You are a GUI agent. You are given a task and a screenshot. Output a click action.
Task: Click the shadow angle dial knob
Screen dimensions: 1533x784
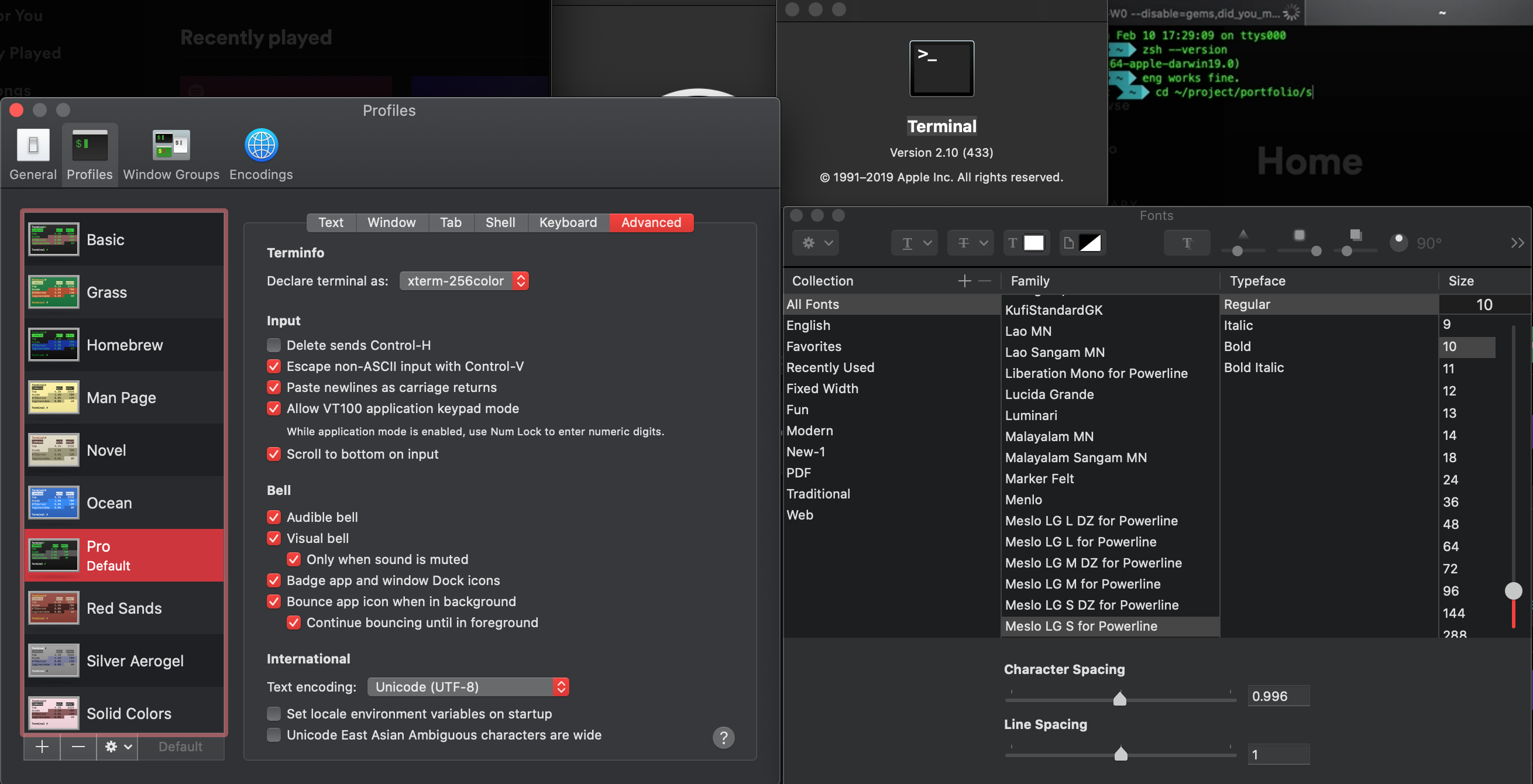[1398, 242]
